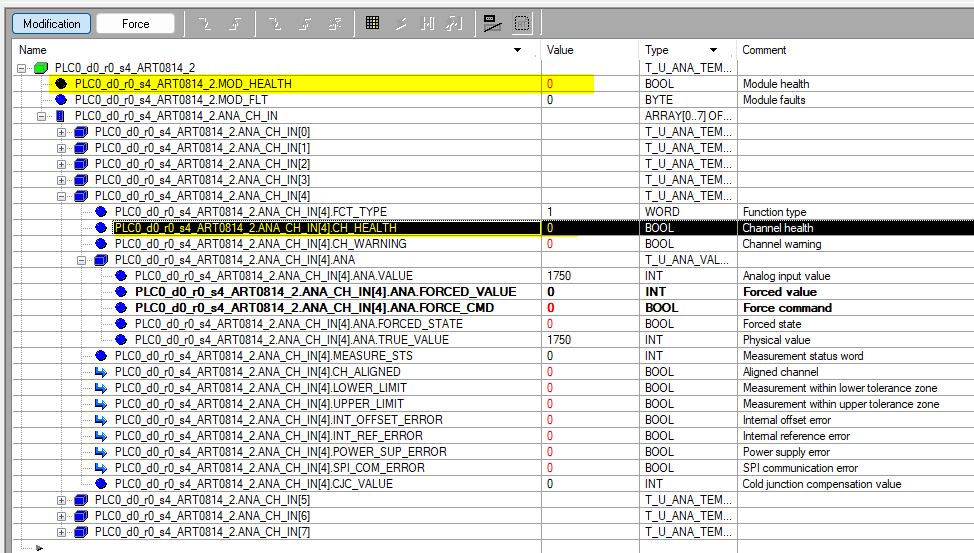Open the Name column dropdown arrow
This screenshot has width=974, height=553.
(517, 50)
